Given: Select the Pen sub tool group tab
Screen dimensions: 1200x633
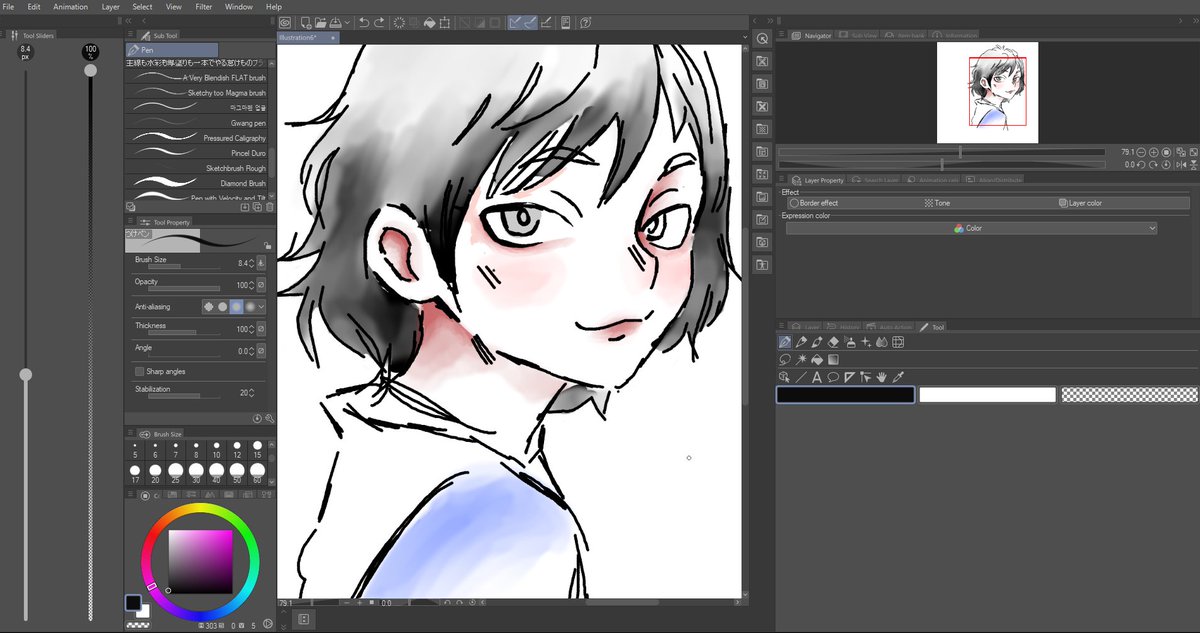Looking at the screenshot, I should [x=172, y=49].
